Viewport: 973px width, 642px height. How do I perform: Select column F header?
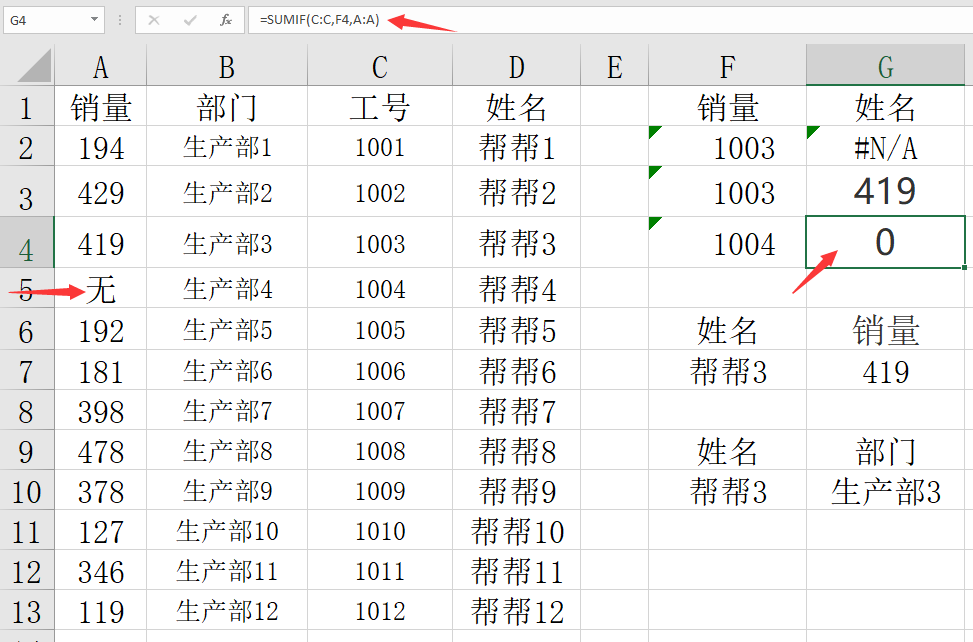727,66
